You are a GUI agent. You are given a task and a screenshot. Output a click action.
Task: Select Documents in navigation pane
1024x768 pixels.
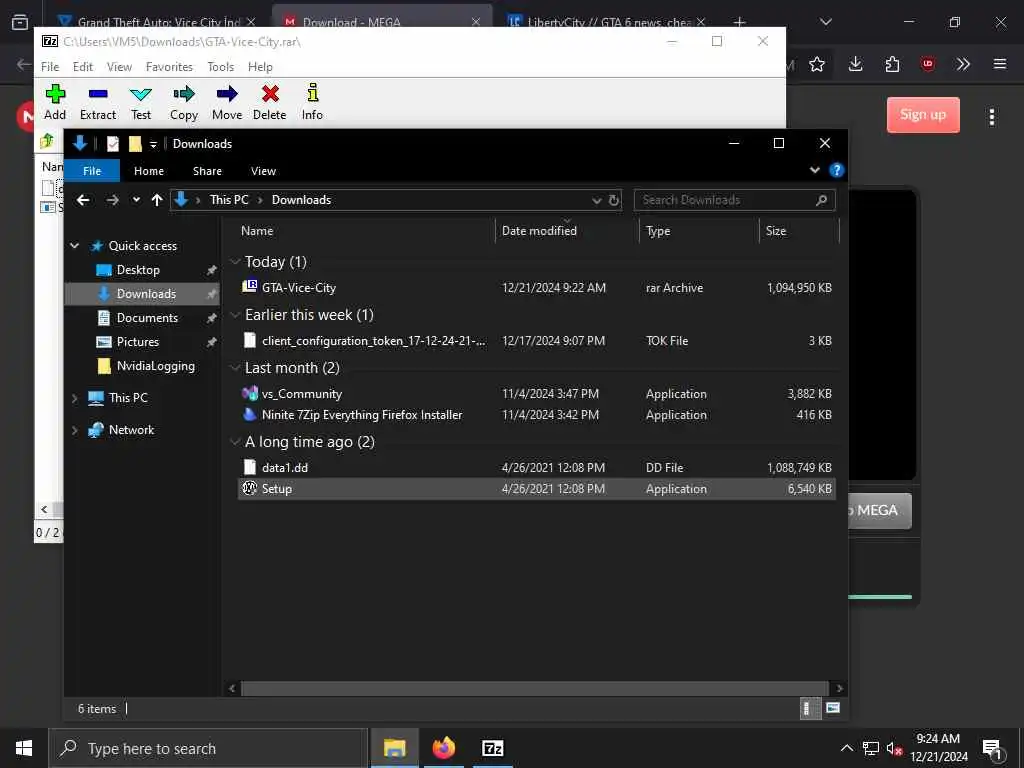pyautogui.click(x=147, y=318)
